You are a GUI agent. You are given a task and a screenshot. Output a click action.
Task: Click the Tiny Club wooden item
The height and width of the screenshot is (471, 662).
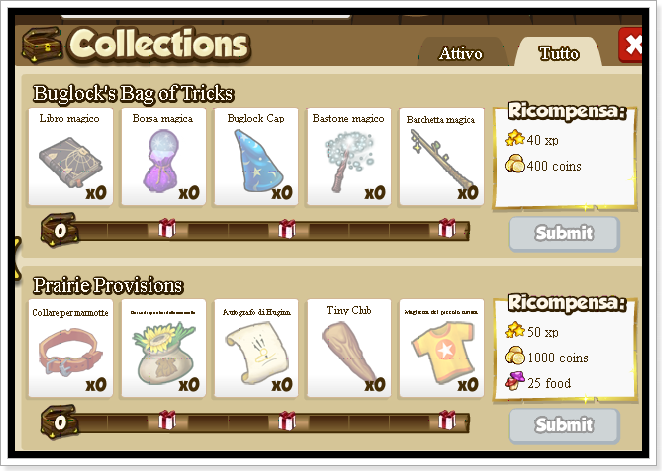click(349, 349)
